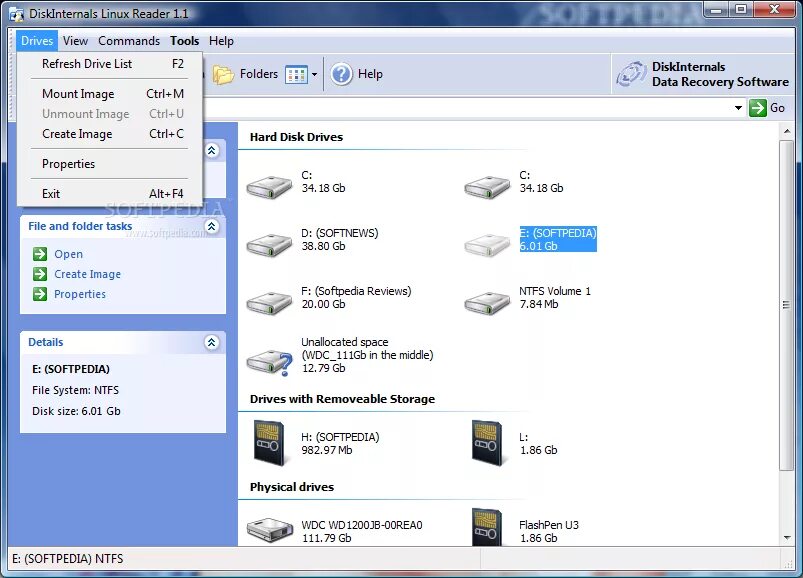The width and height of the screenshot is (803, 578).
Task: Click the 'Drives with Removeable Storage' header
Action: tap(342, 399)
